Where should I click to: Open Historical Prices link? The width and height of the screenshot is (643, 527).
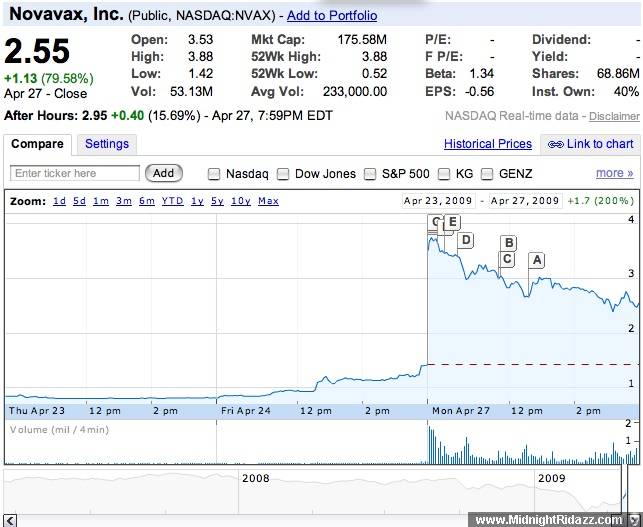488,144
